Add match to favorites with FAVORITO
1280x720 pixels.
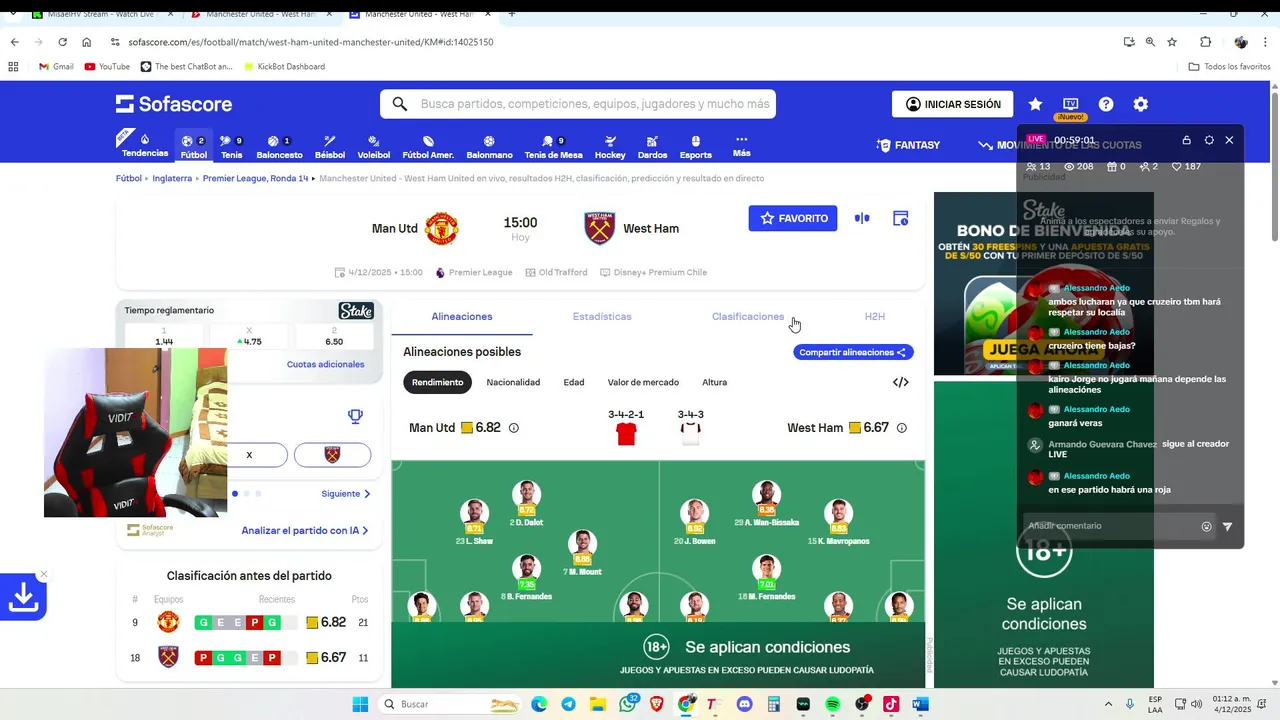(793, 218)
